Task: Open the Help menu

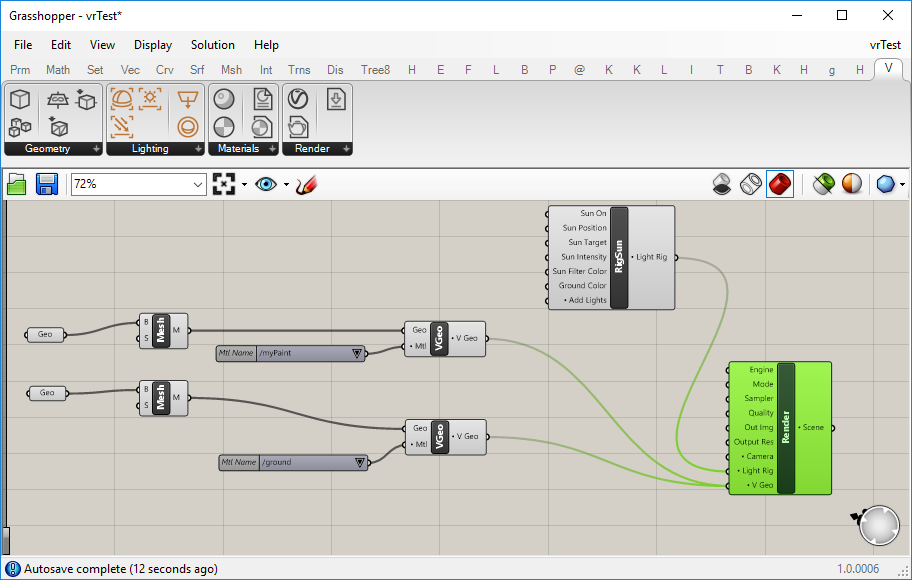Action: (266, 45)
